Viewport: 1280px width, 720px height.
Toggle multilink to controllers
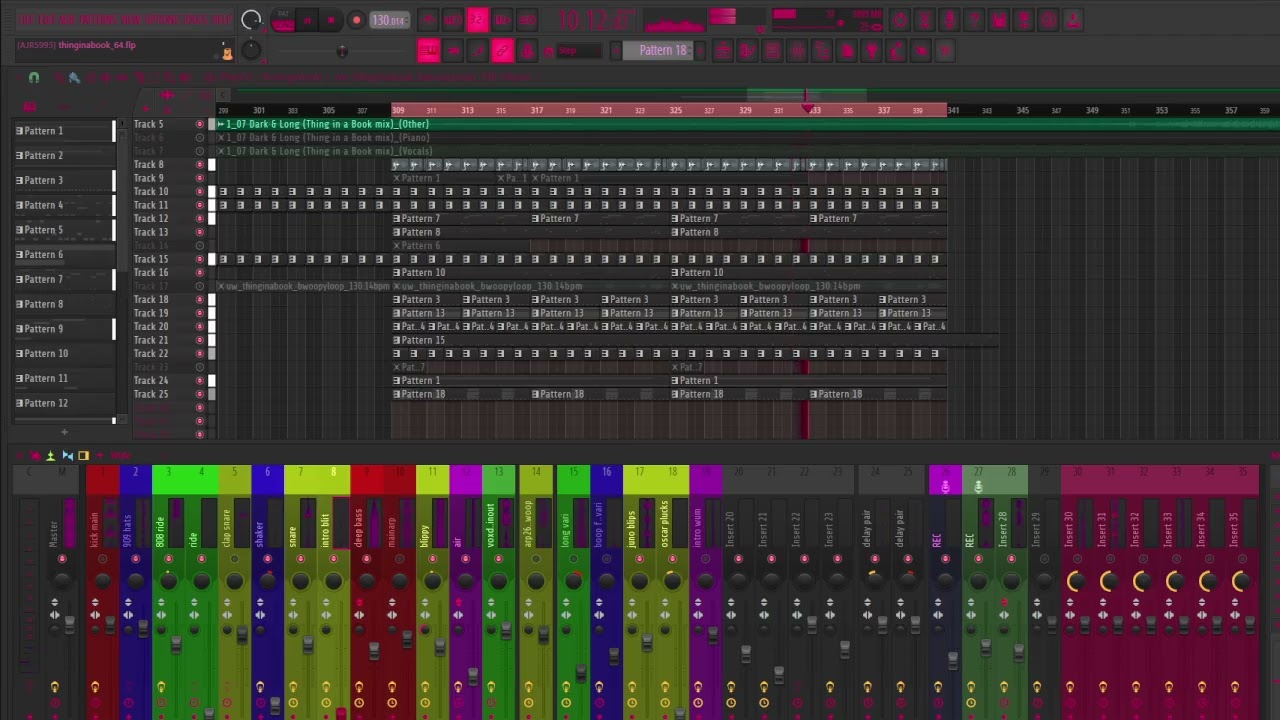point(527,50)
